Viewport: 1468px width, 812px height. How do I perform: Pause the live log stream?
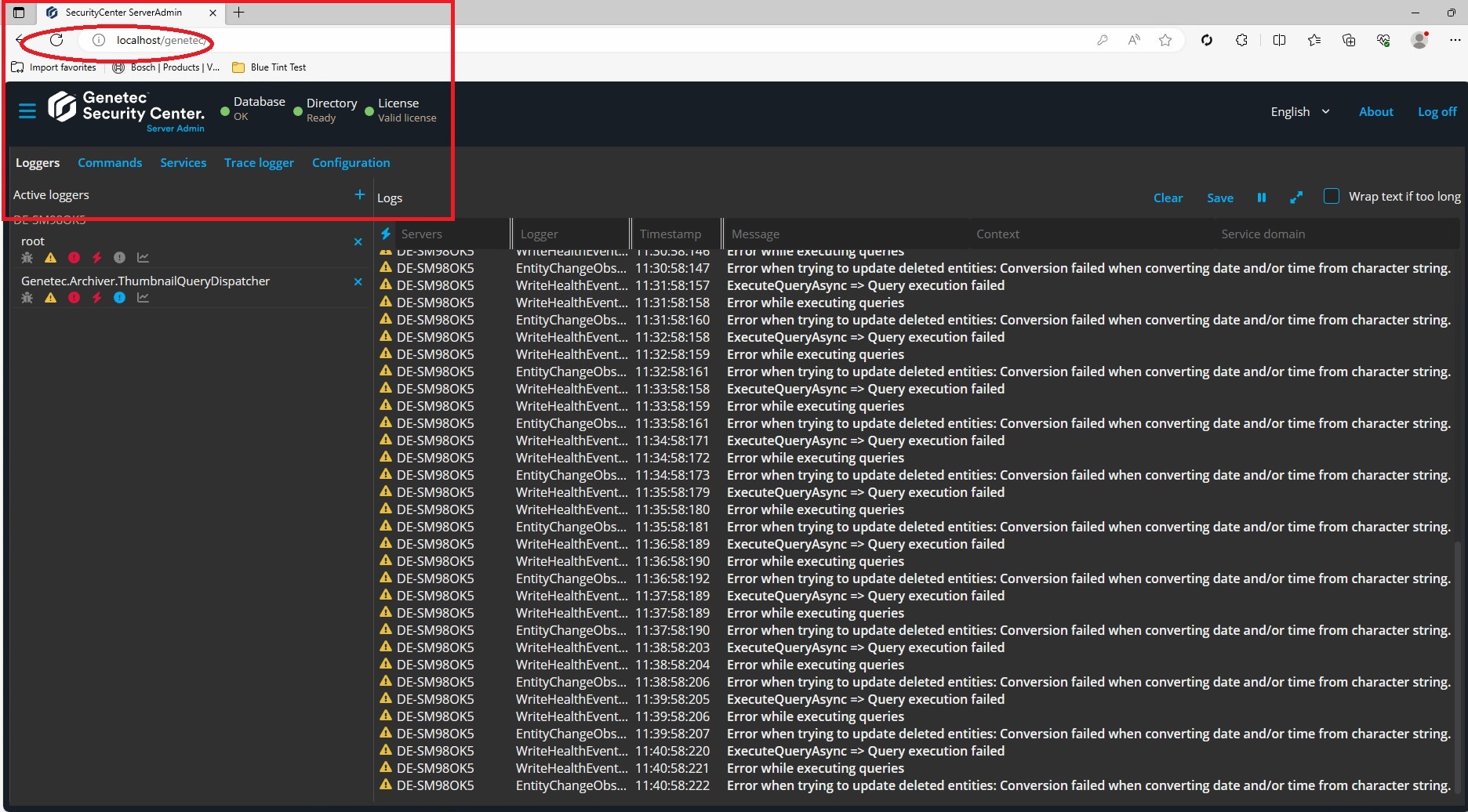tap(1261, 198)
